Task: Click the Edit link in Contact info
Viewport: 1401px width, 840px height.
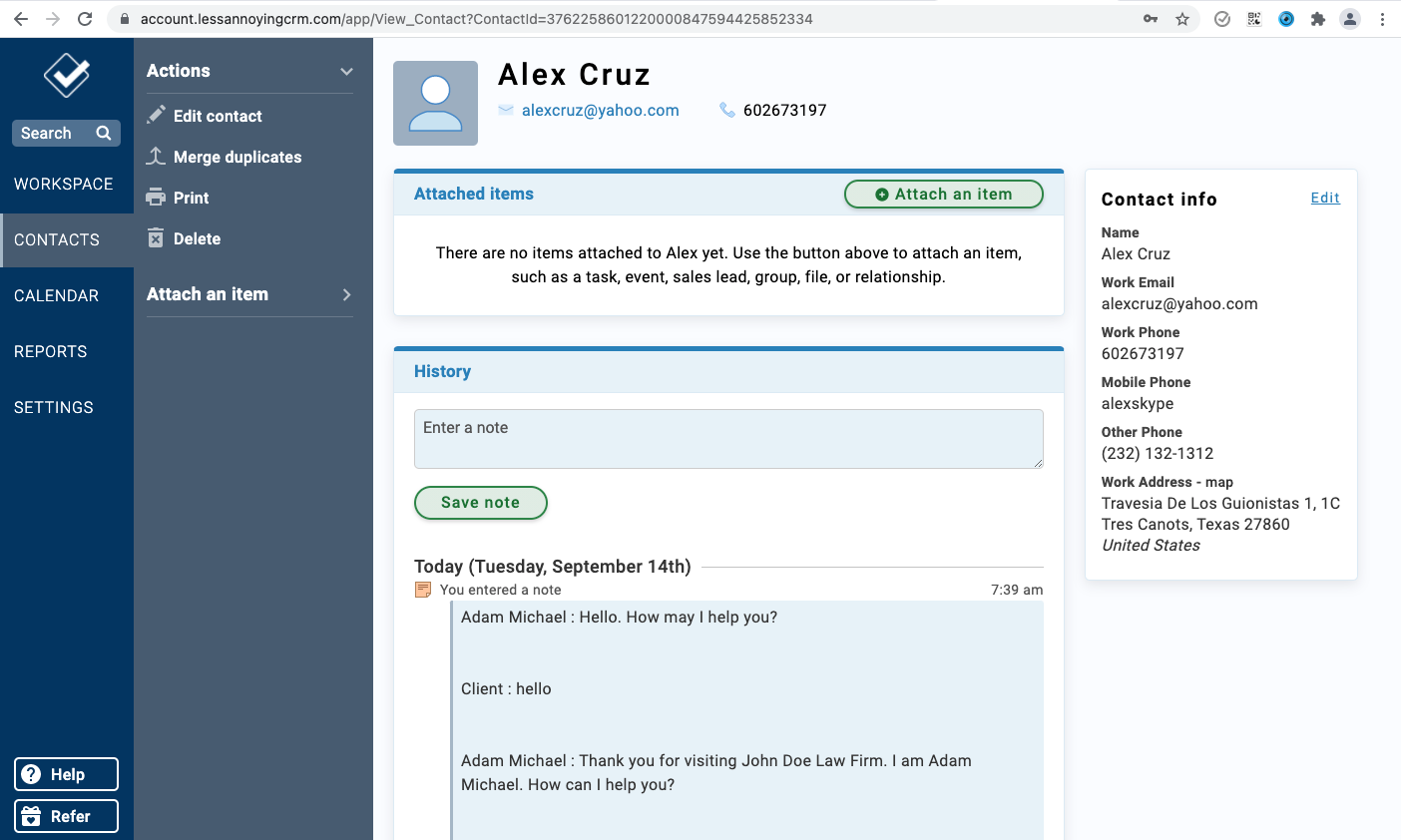Action: click(1325, 198)
